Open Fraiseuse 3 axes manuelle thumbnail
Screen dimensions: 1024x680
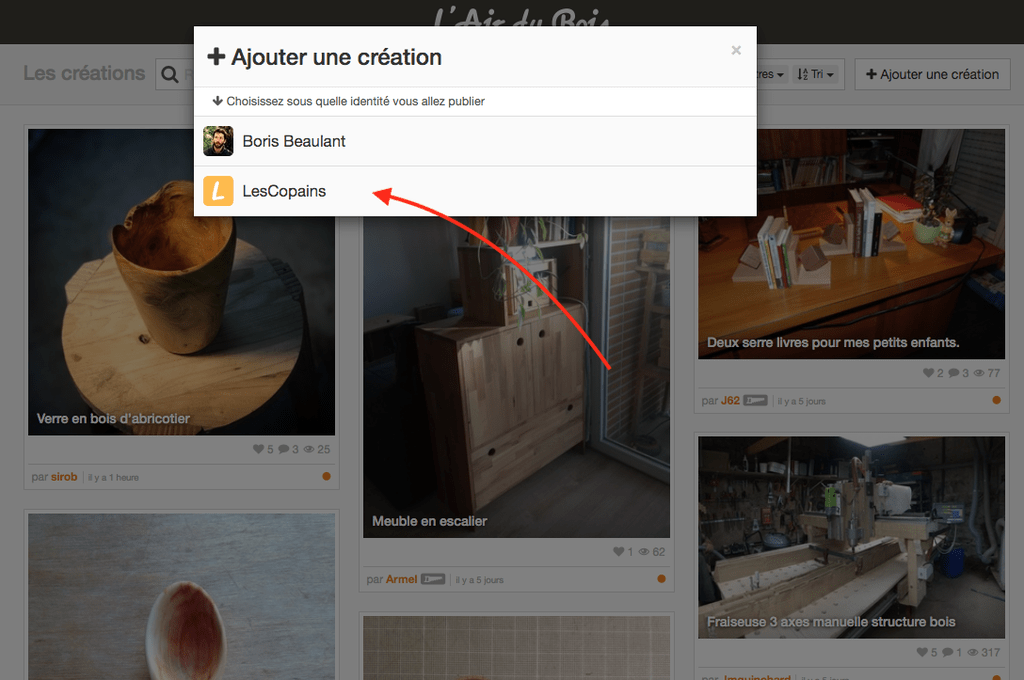click(851, 537)
